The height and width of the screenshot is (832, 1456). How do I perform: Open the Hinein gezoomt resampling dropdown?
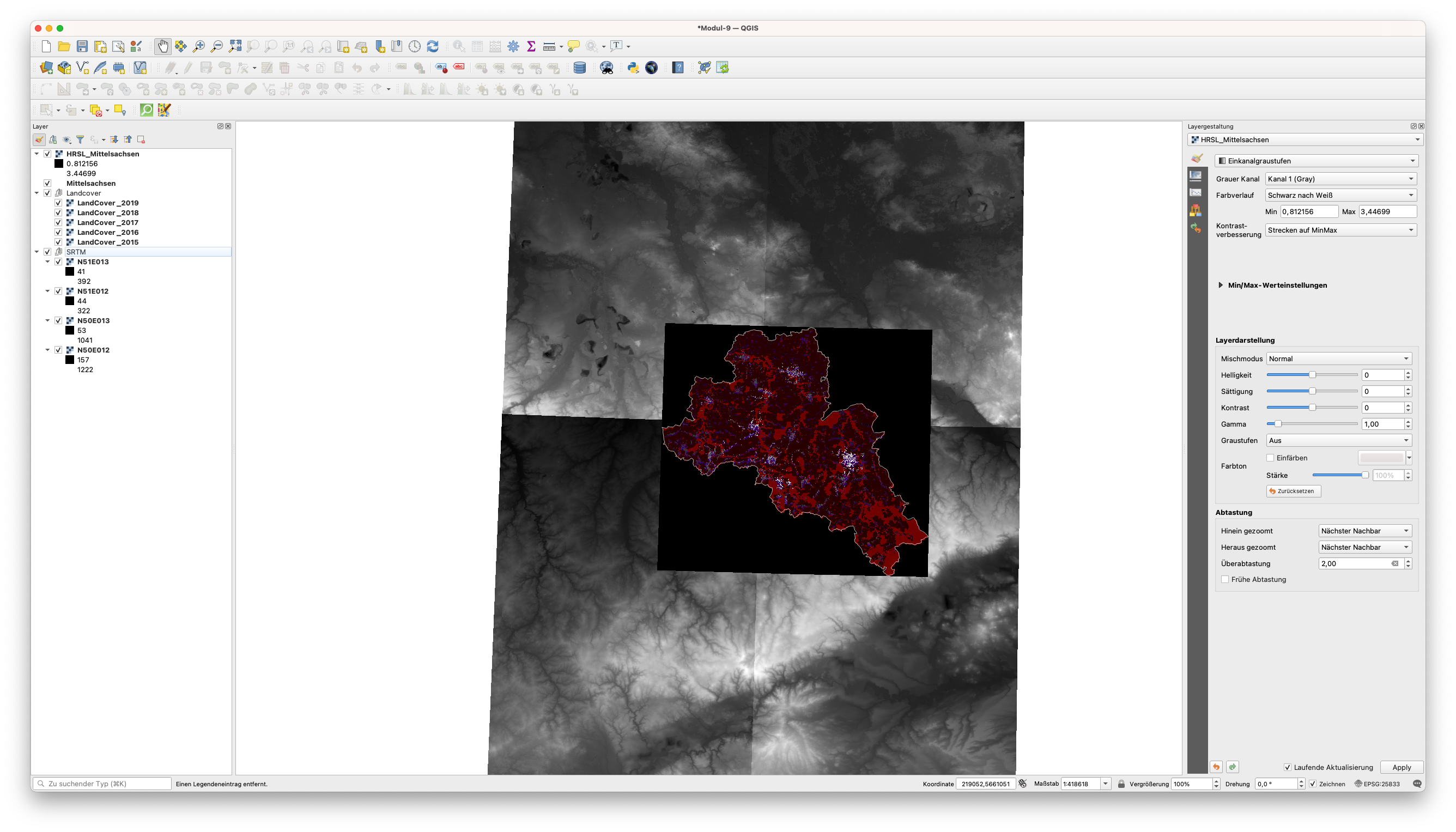[x=1365, y=531]
